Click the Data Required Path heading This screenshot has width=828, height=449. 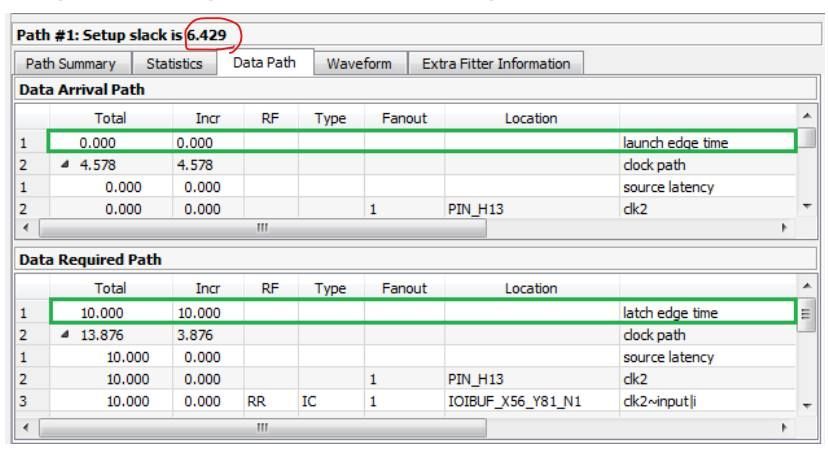[90, 259]
